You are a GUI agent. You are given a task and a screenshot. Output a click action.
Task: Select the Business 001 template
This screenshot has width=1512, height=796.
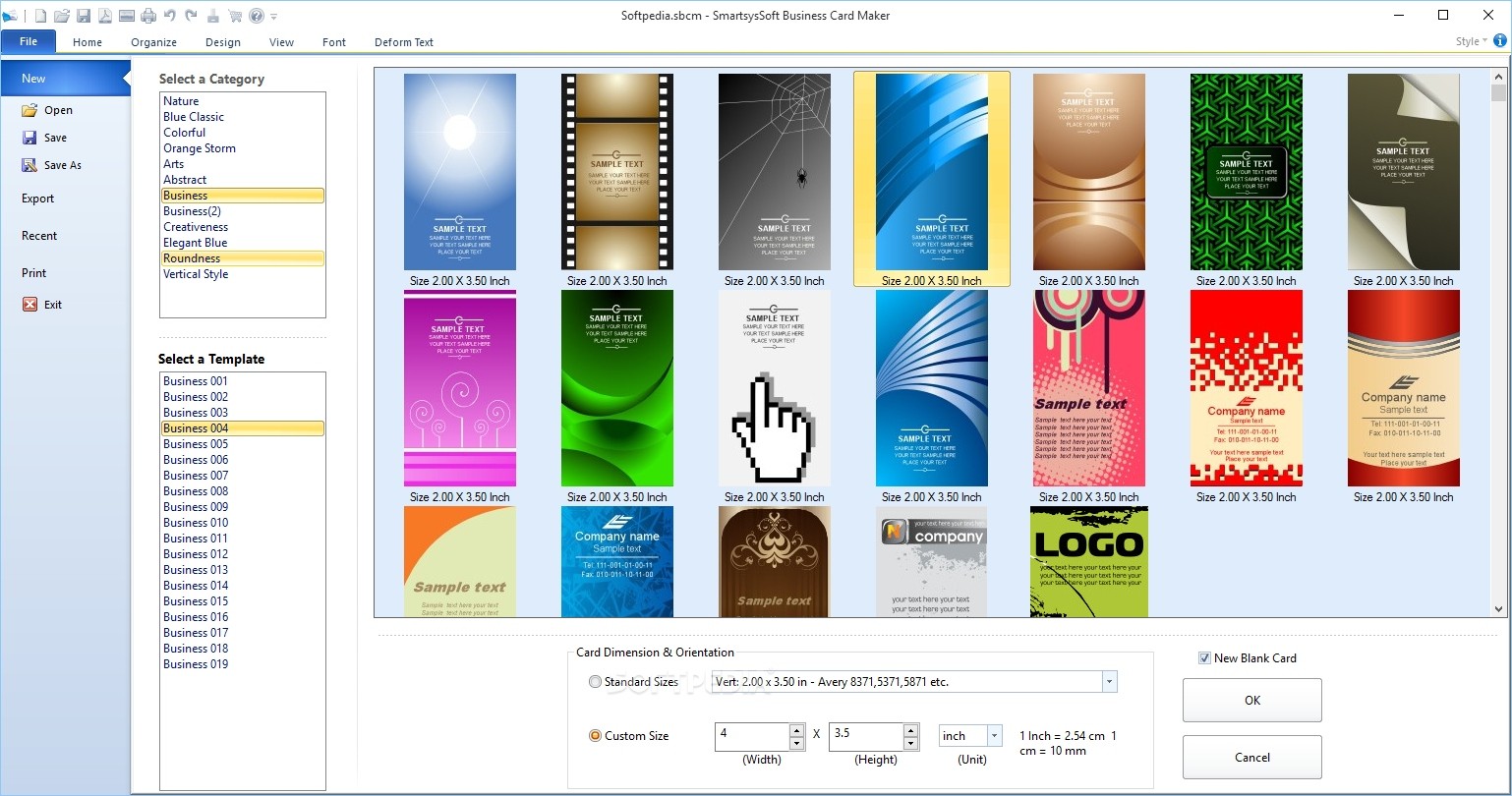(242, 381)
